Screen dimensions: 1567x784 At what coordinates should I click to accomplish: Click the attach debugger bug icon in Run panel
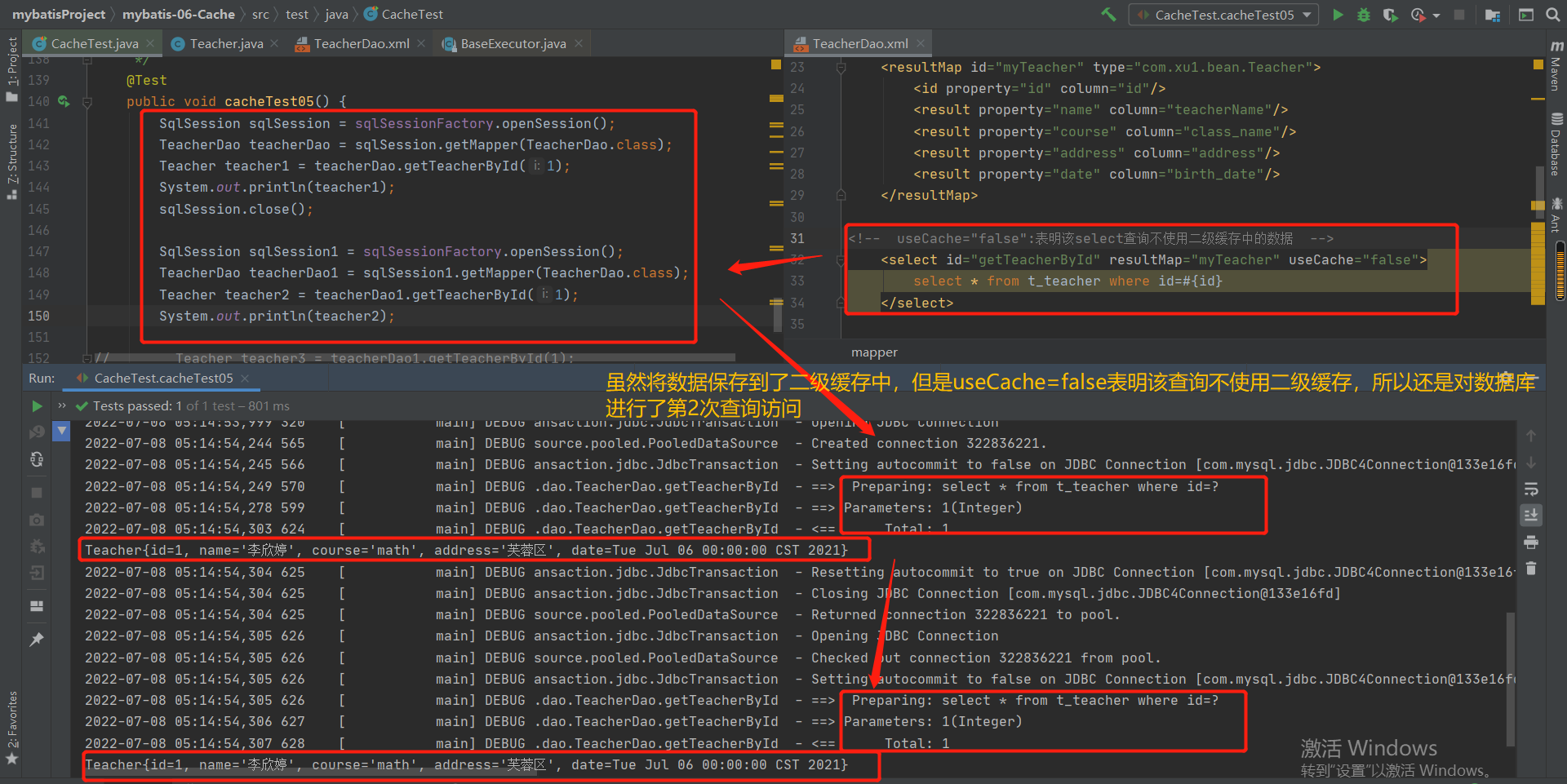(37, 546)
